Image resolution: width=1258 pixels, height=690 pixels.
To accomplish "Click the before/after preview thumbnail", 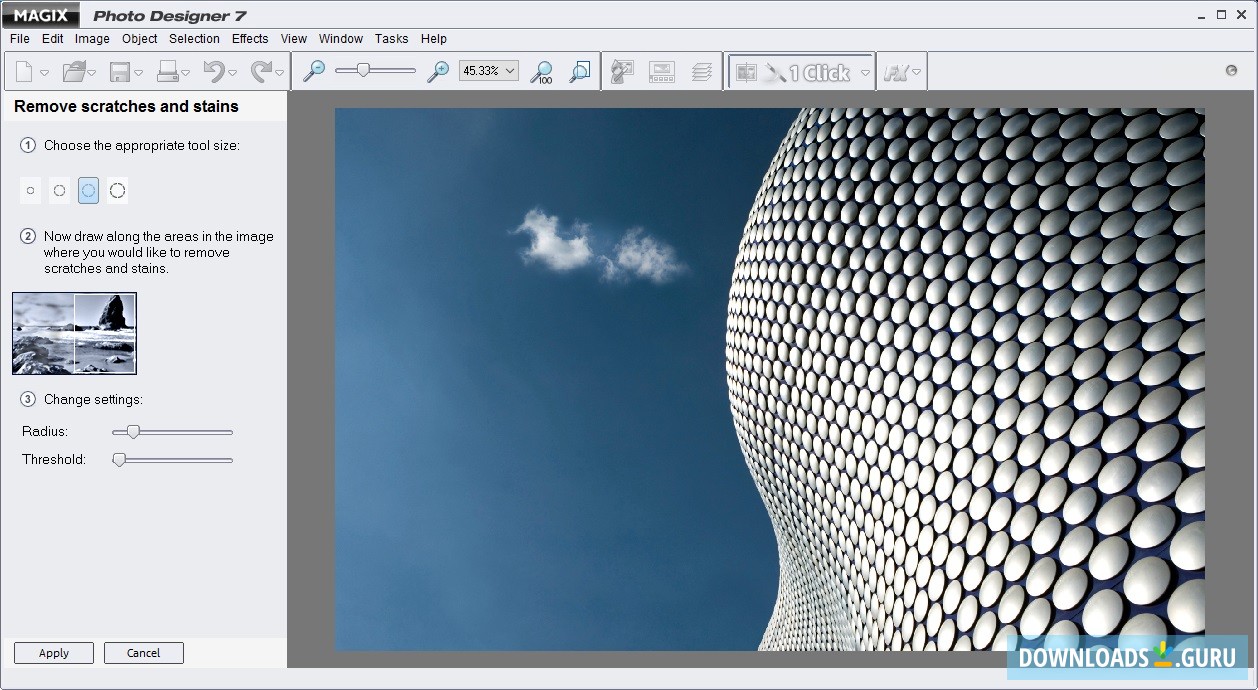I will (74, 333).
